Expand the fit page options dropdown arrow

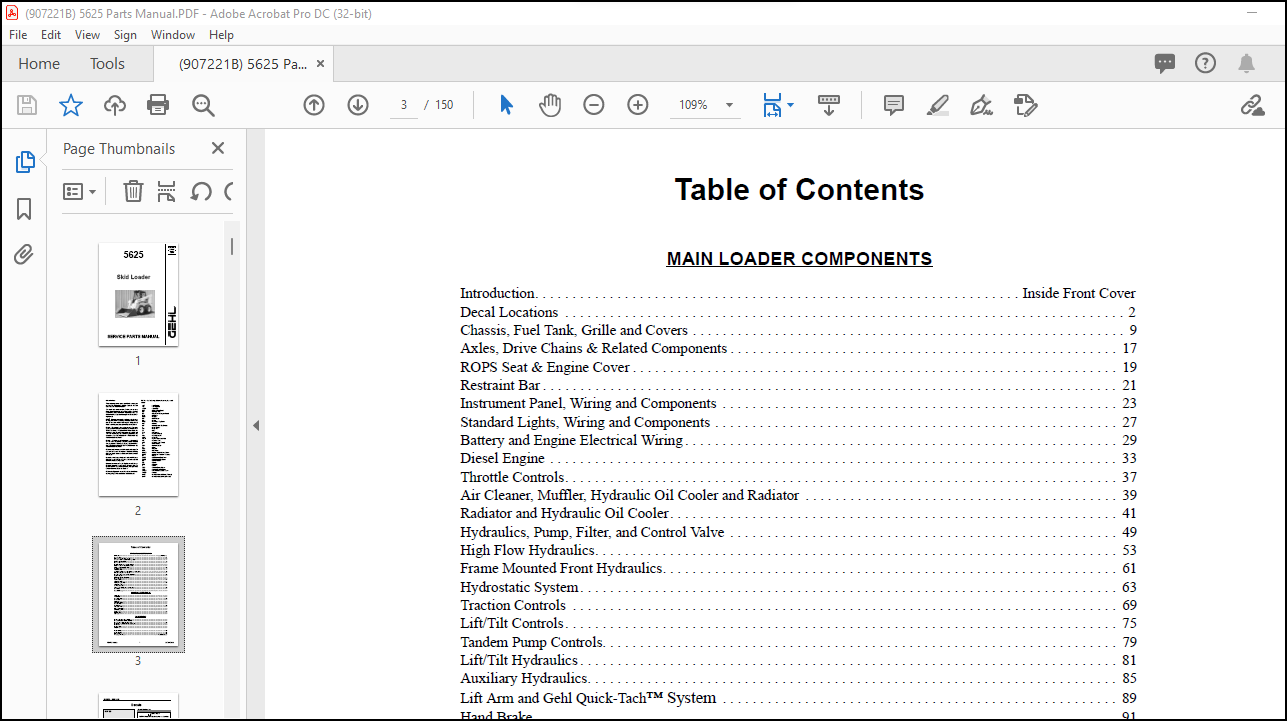click(790, 105)
